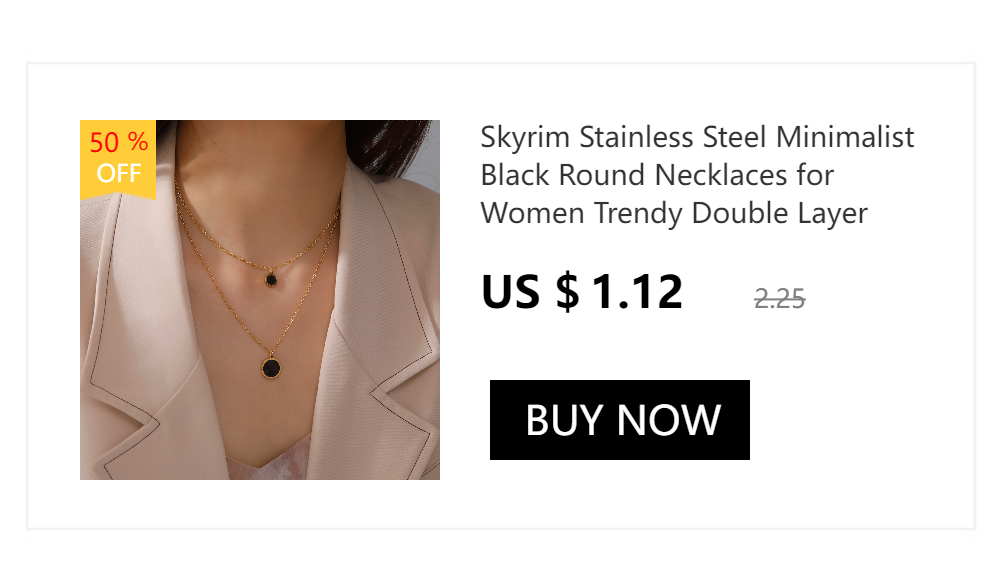Click the Black Round Necklaces title line

point(657,175)
